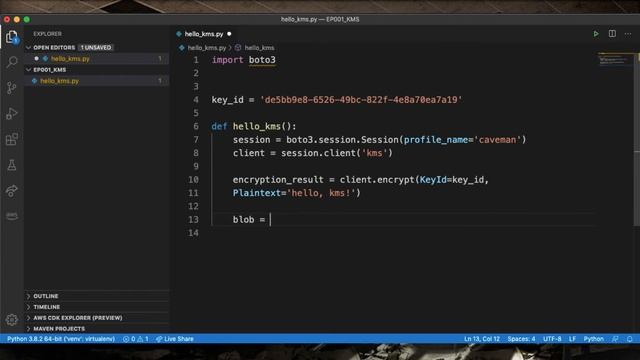Click the session.client('kms') line
The width and height of the screenshot is (640, 360).
313,153
